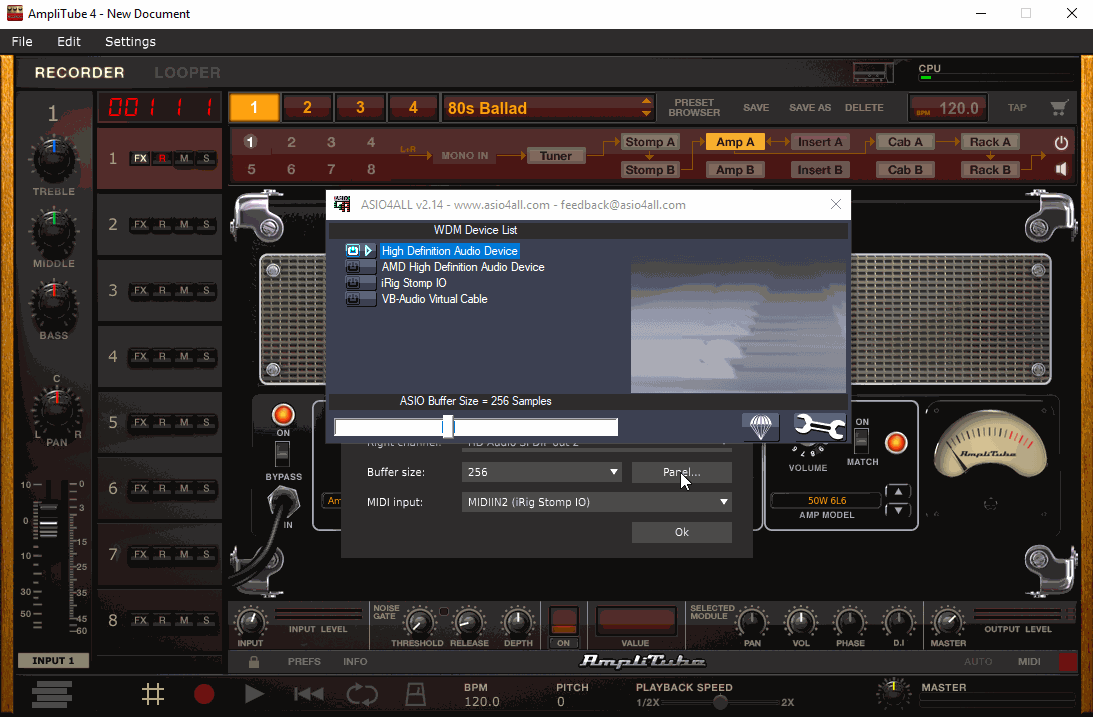
Task: Open the Settings menu
Action: (130, 42)
